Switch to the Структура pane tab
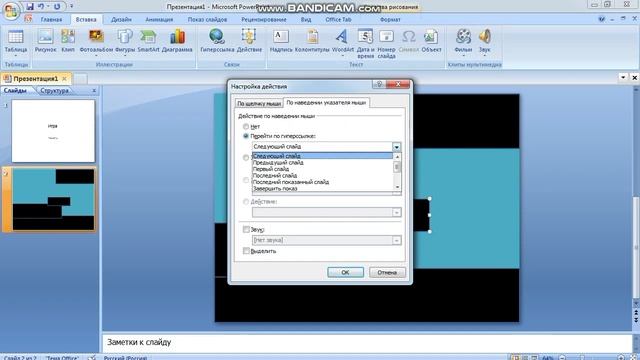This screenshot has height=360, width=640. point(55,91)
